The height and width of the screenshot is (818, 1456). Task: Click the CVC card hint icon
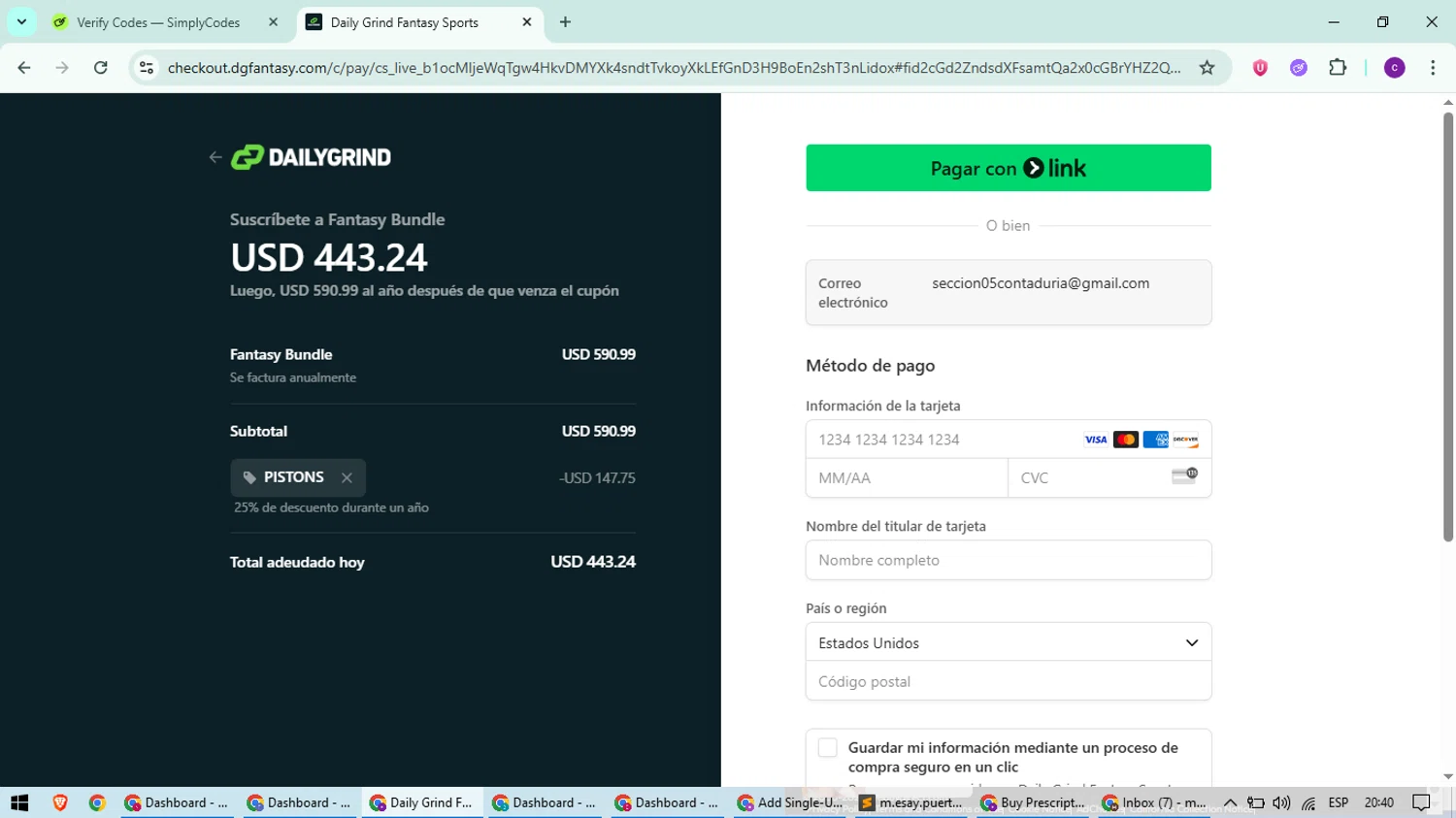tap(1185, 475)
